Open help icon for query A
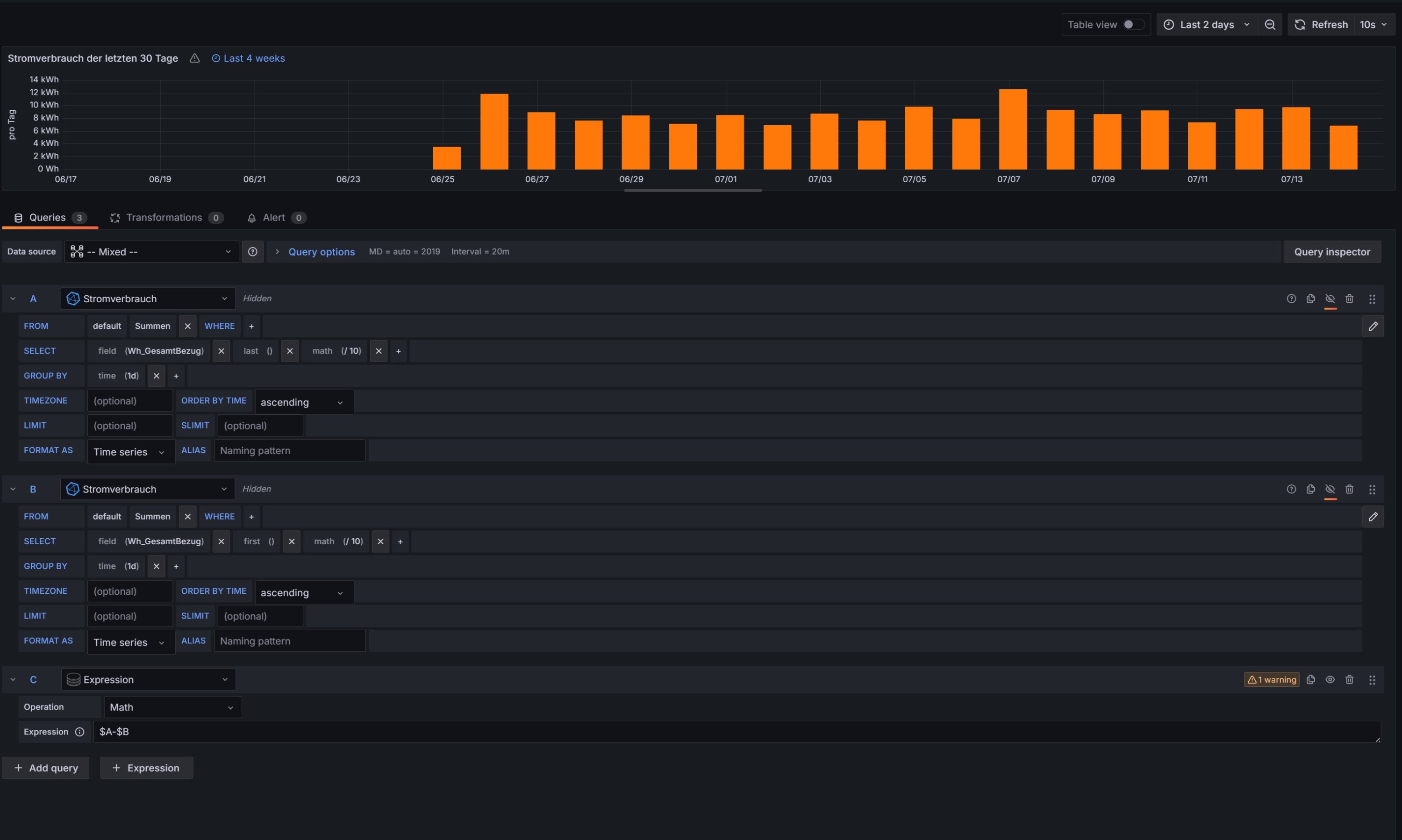This screenshot has width=1402, height=840. coord(1291,299)
